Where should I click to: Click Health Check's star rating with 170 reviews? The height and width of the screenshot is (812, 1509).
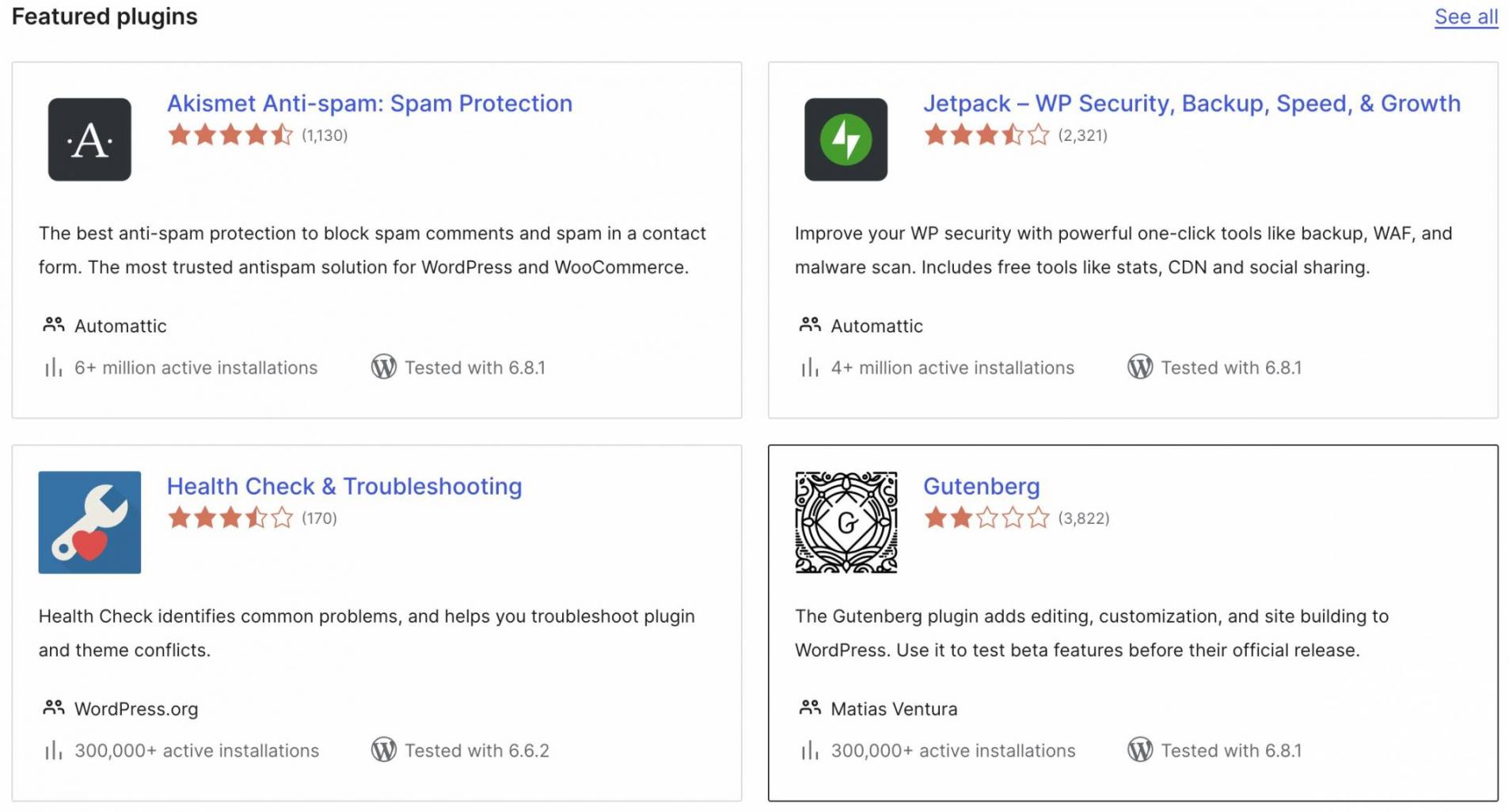230,518
